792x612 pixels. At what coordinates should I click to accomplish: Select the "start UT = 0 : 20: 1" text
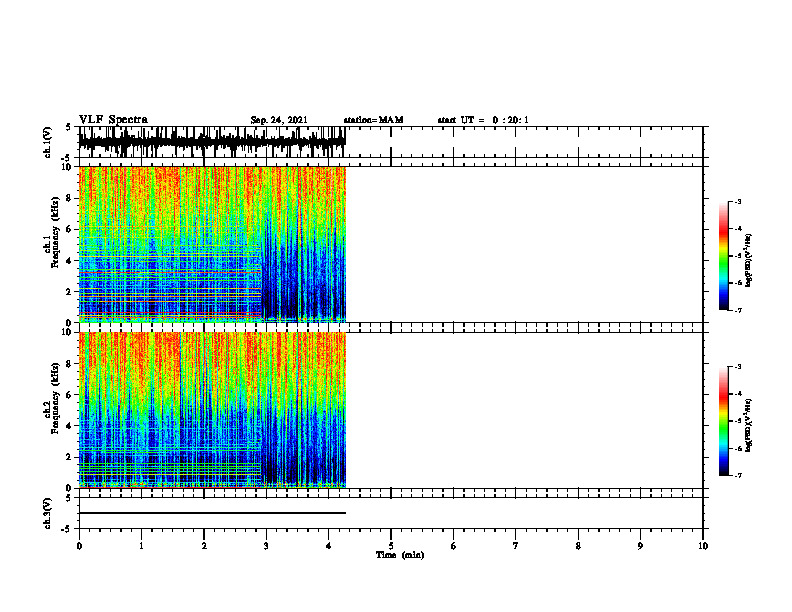point(483,120)
